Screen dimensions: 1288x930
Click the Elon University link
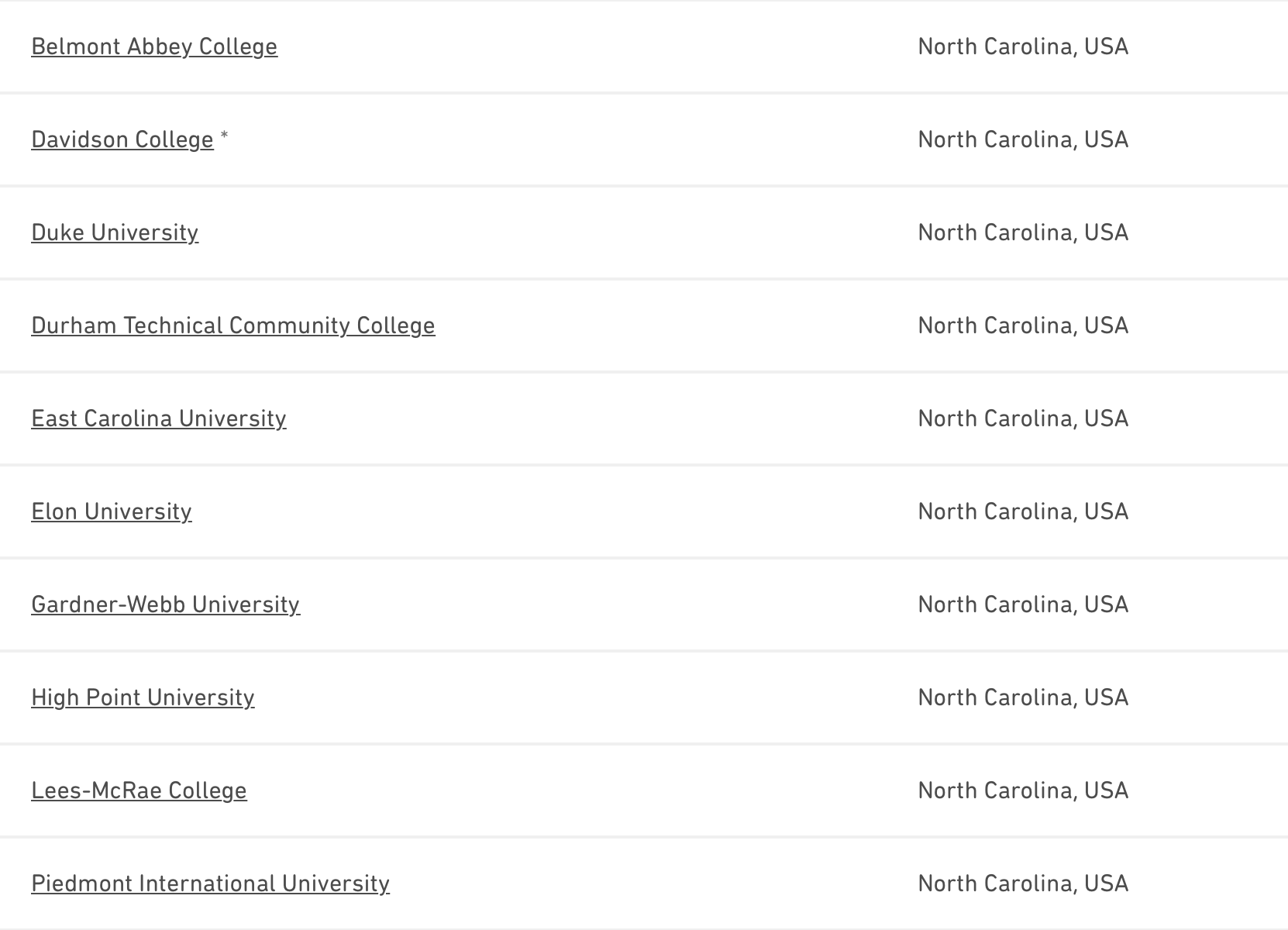coord(112,511)
